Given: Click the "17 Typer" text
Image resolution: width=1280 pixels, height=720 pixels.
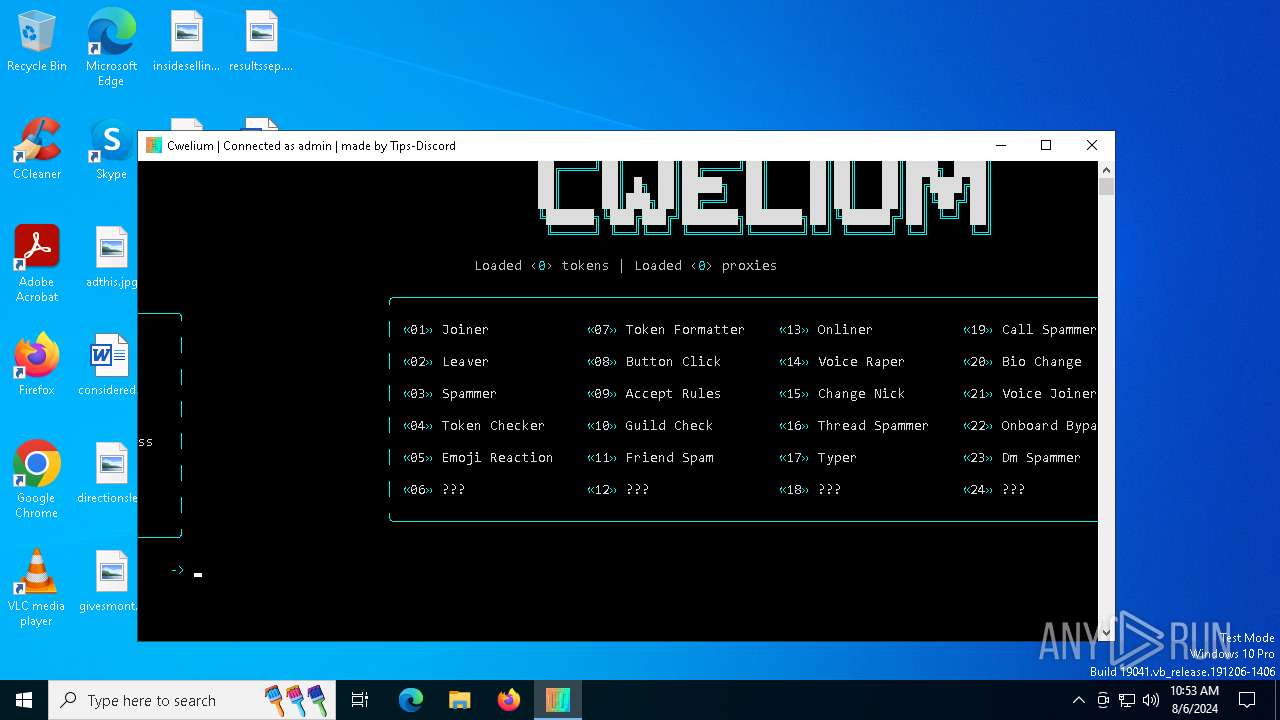Looking at the screenshot, I should tap(818, 458).
